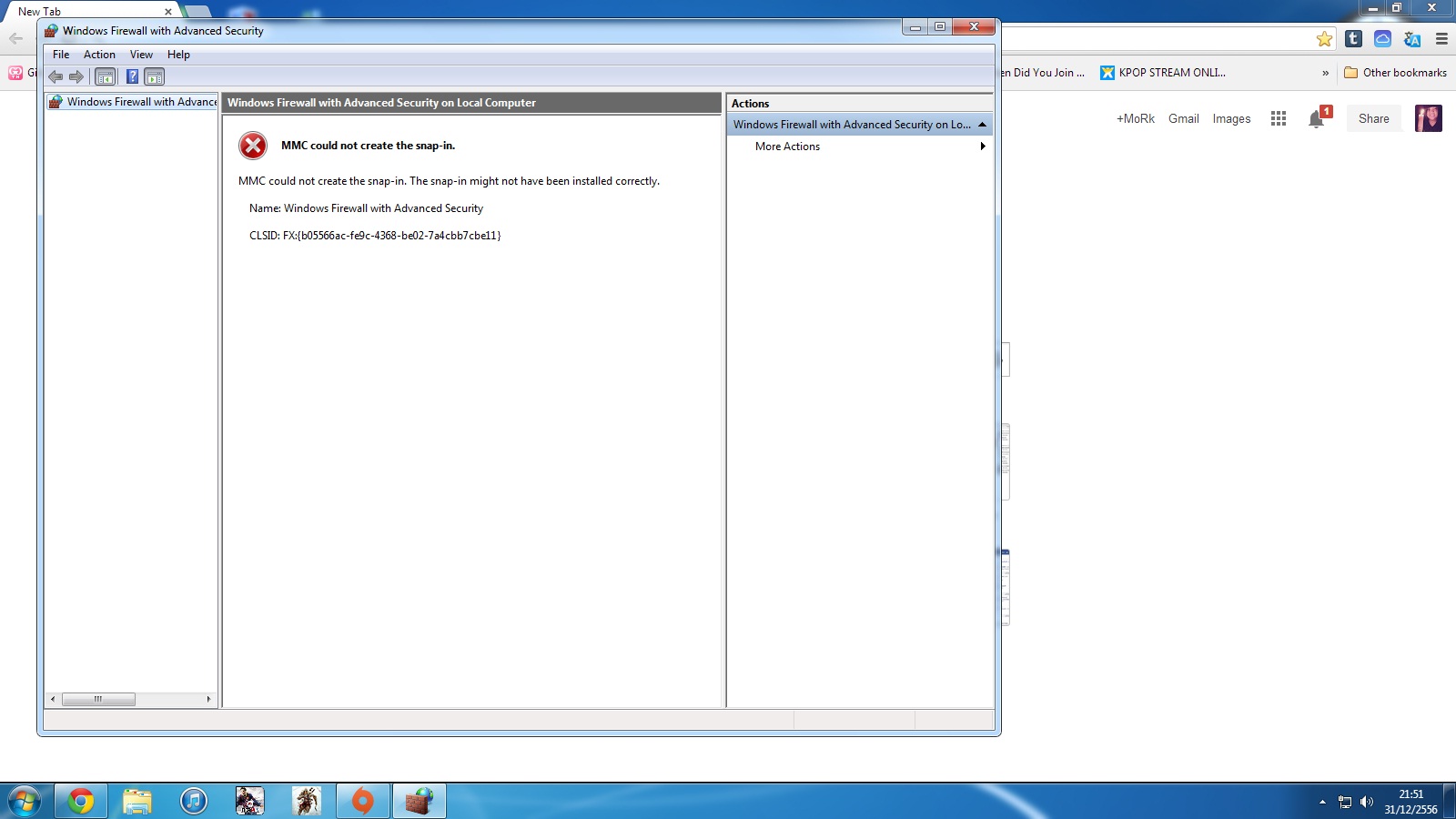
Task: Open the Tumblr extension in Chrome
Action: (1353, 38)
